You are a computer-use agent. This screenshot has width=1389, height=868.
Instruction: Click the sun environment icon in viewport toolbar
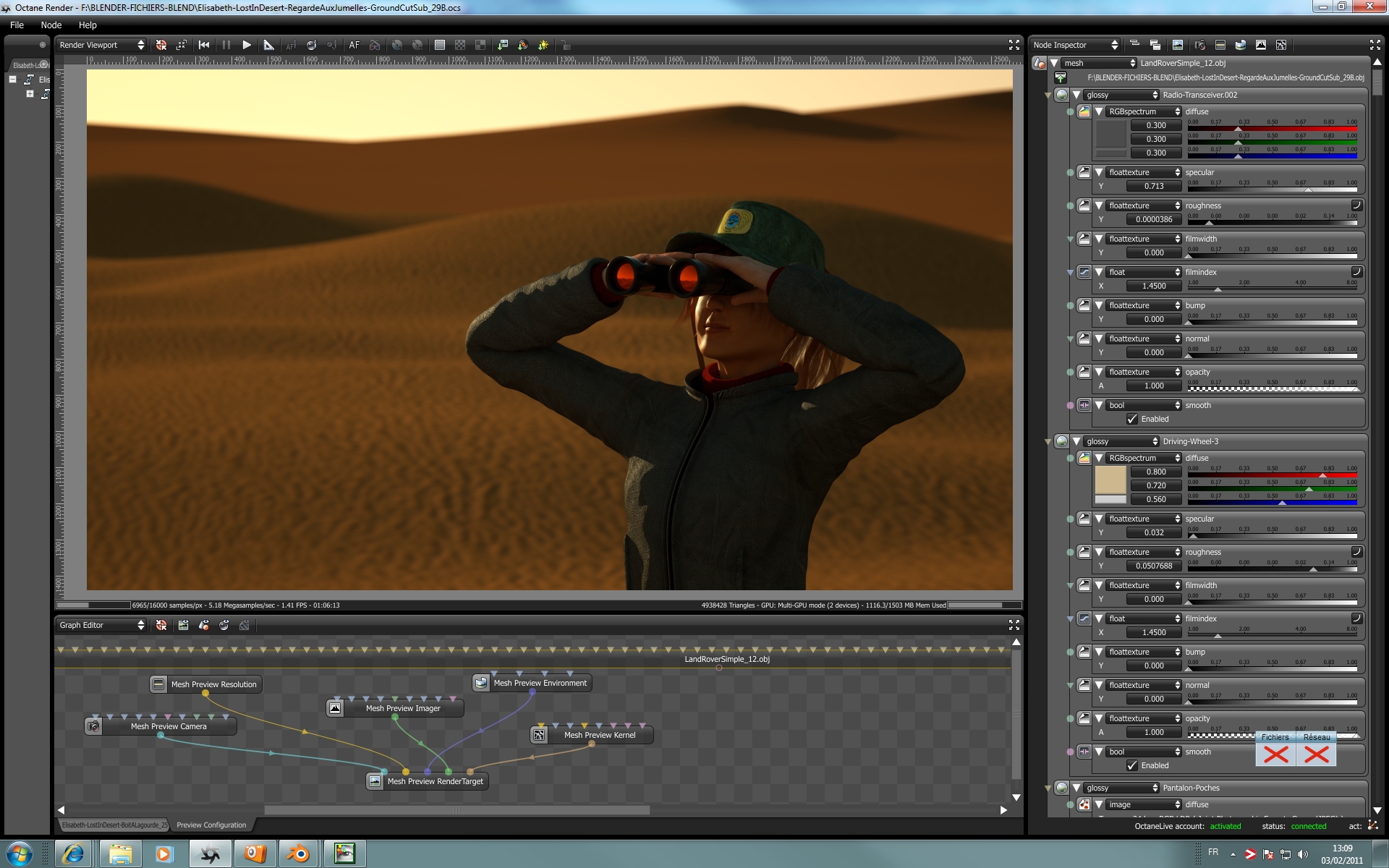coord(543,45)
